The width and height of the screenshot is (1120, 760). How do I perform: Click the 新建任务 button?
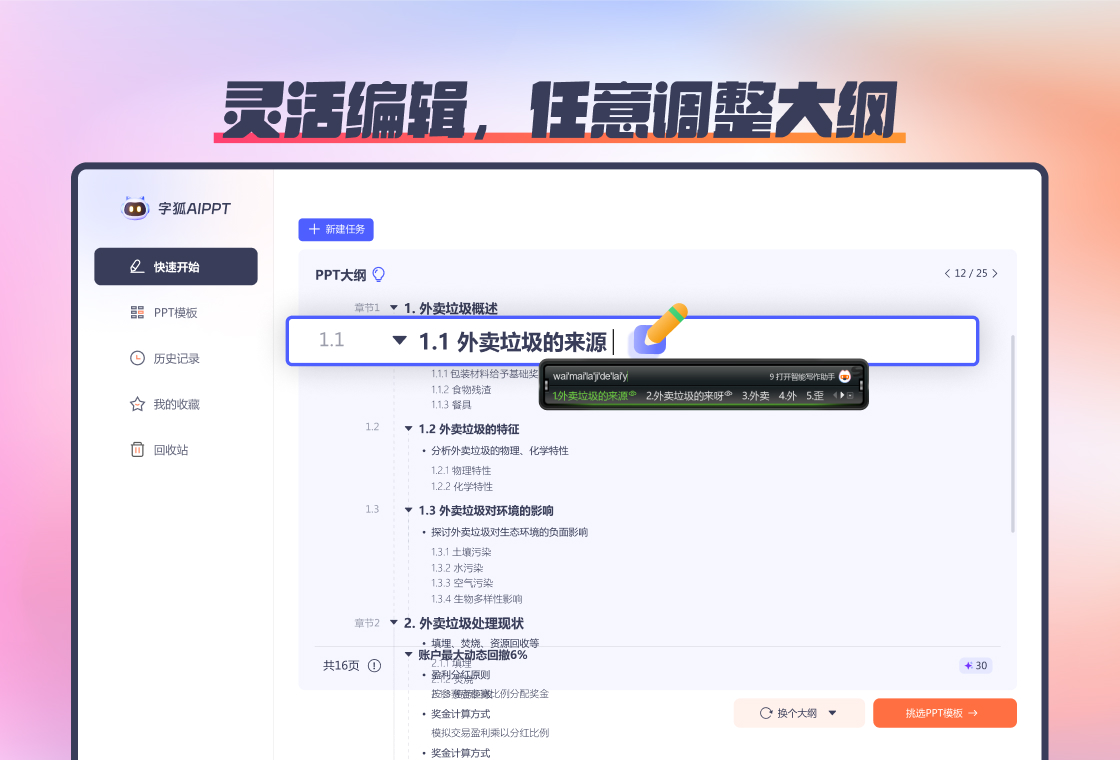tap(336, 230)
